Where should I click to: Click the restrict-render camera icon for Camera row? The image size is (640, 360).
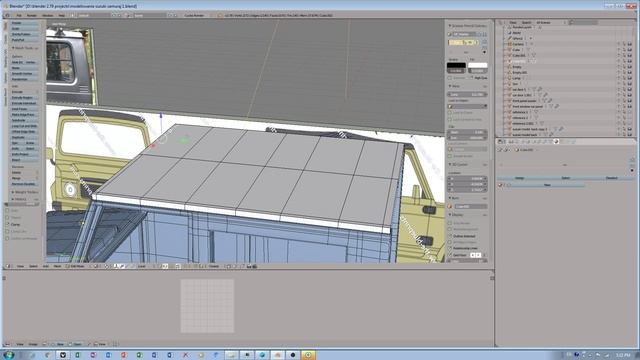tap(630, 44)
